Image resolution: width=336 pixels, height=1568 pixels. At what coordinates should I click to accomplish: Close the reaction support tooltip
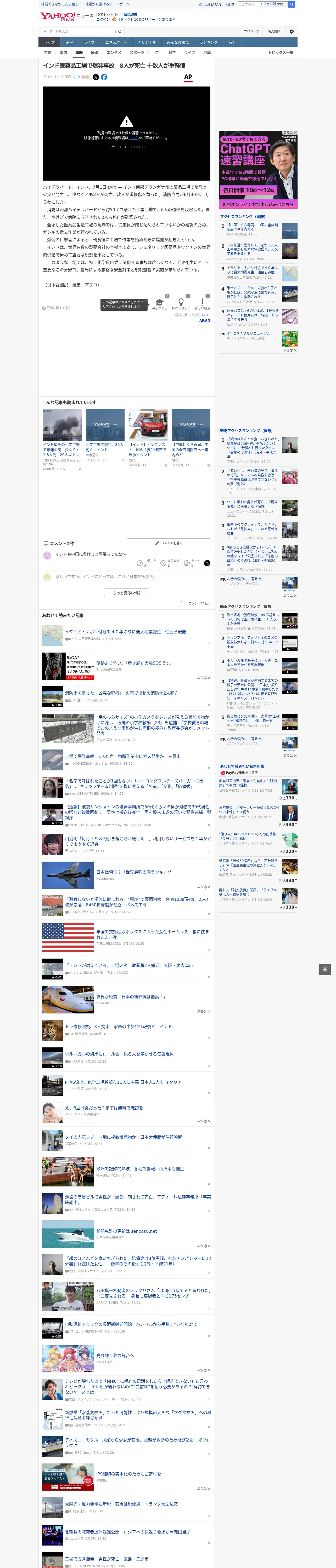click(145, 301)
